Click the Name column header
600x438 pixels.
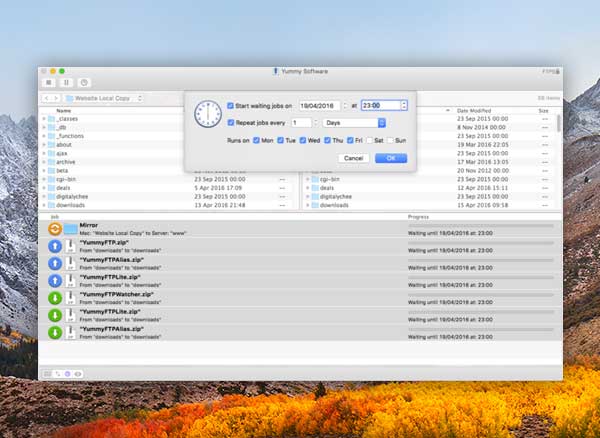pos(64,111)
